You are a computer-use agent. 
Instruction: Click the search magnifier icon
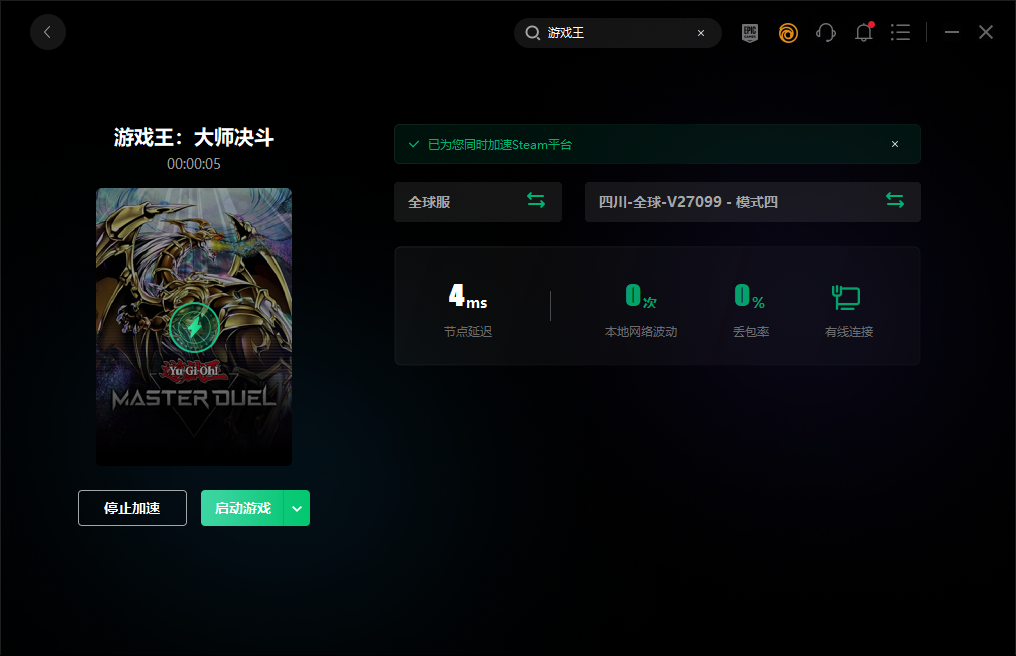(x=533, y=32)
